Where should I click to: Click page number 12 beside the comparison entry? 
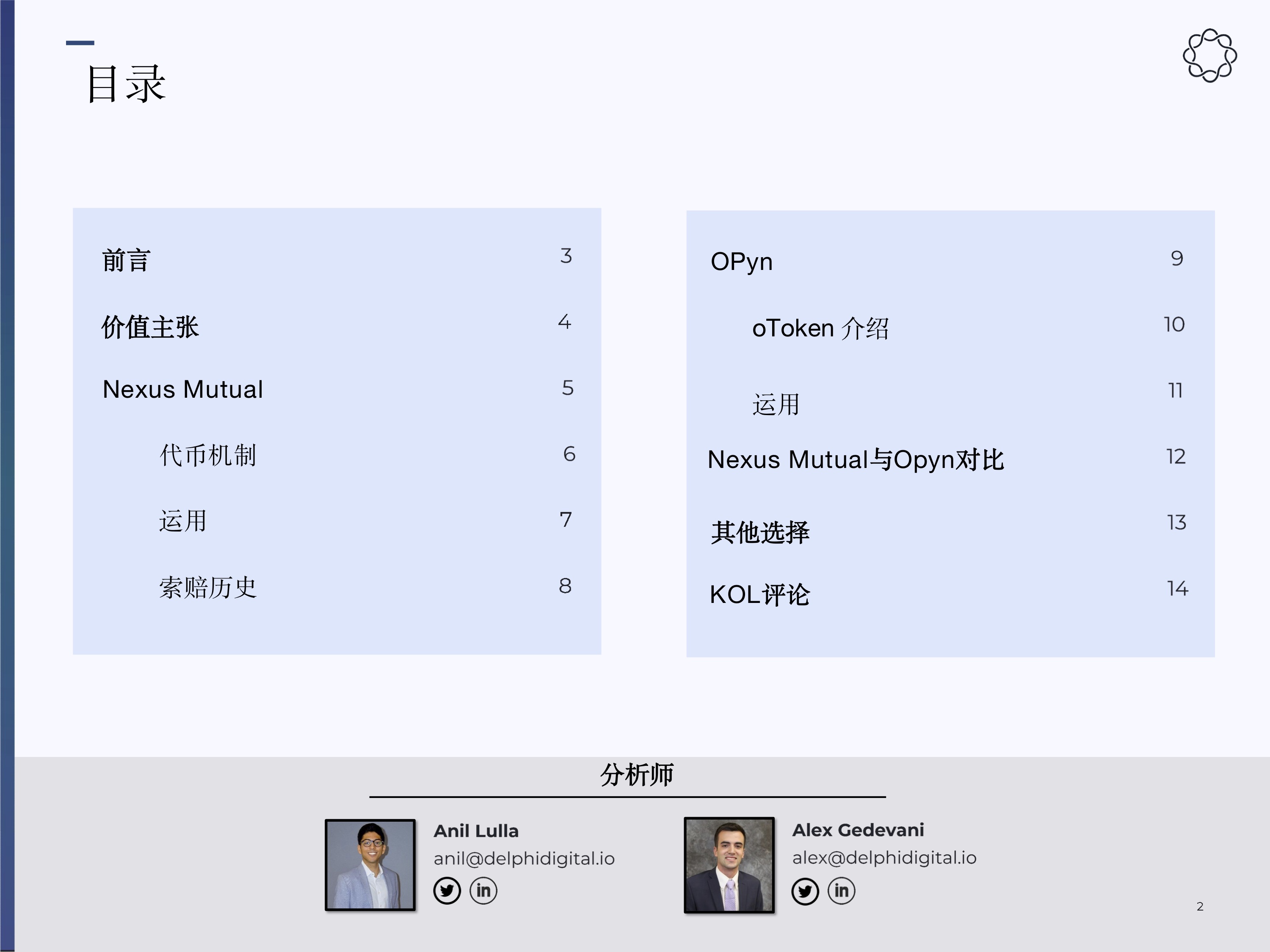(1176, 456)
